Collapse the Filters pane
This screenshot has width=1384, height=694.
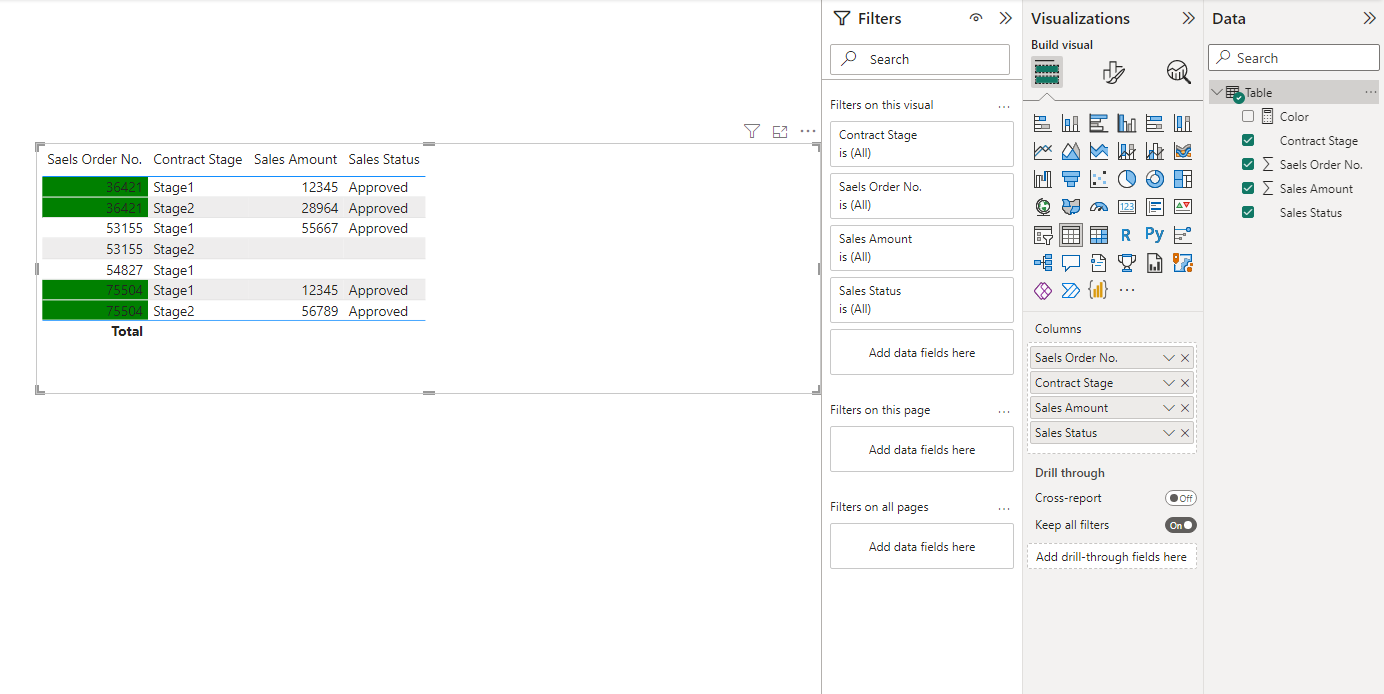(x=1006, y=18)
